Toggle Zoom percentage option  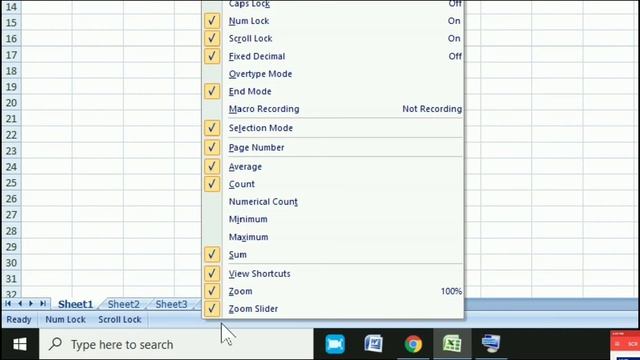point(333,291)
